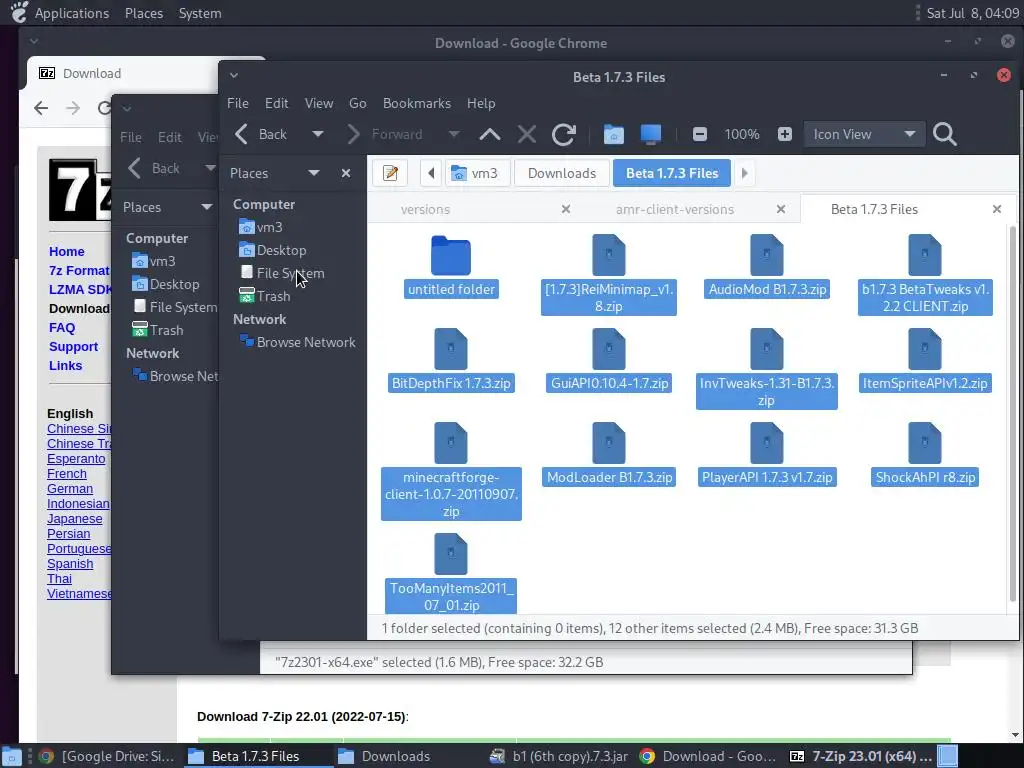Select File System in front window sidebar

click(282, 273)
